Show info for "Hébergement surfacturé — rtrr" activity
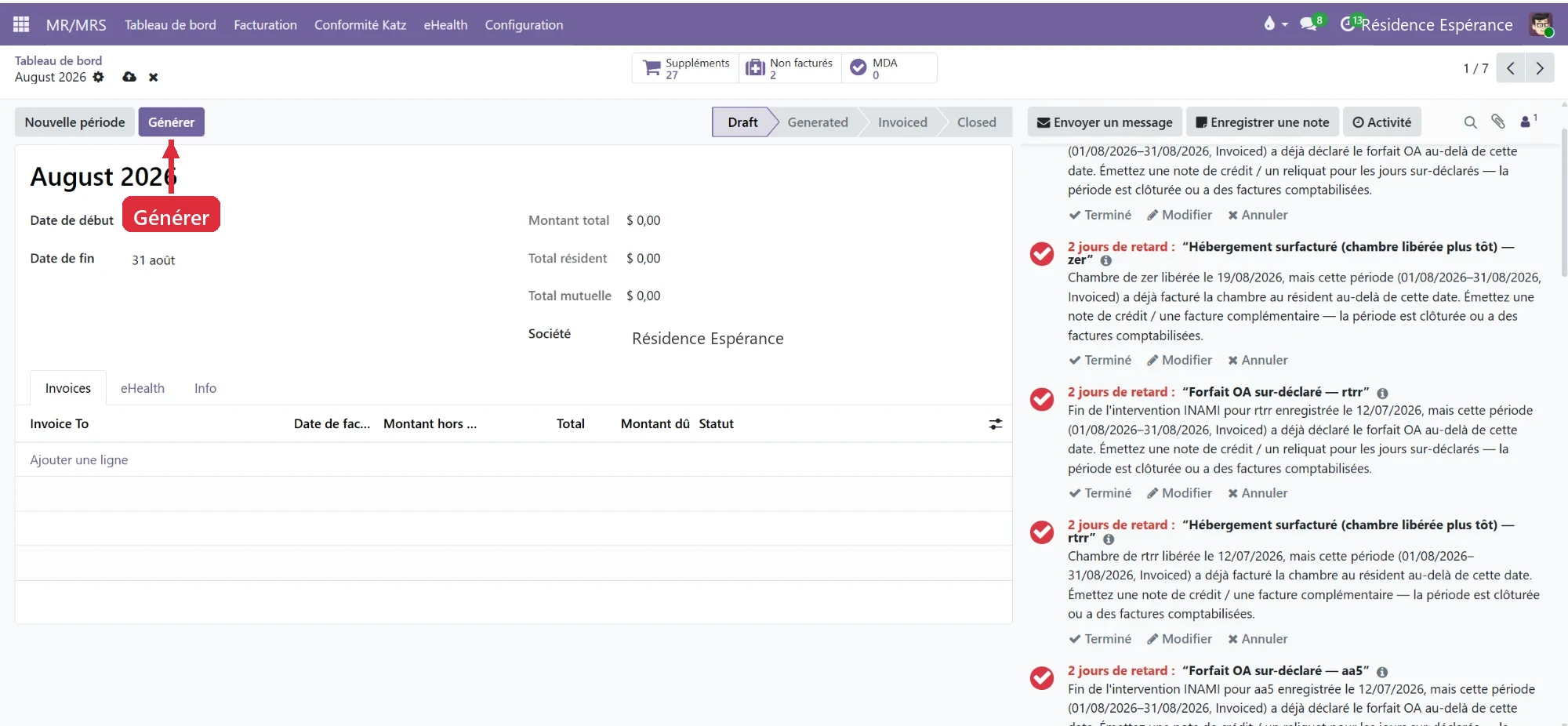Screen dimensions: 1568x726 coord(1109,539)
